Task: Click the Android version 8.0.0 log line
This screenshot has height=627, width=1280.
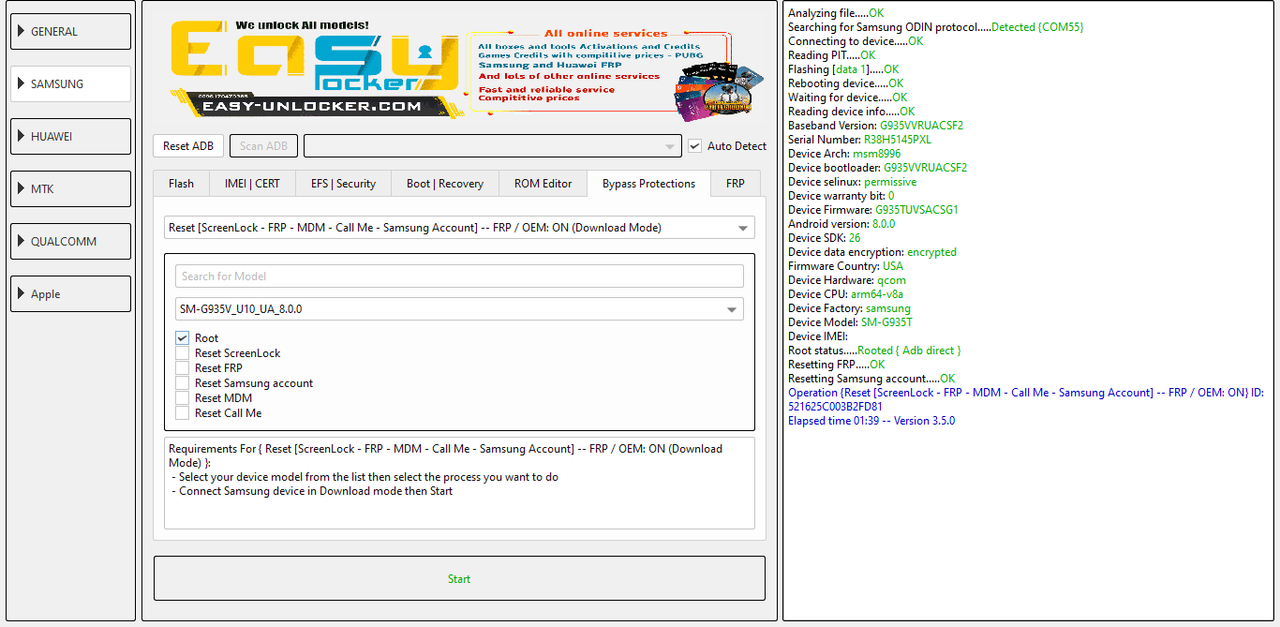Action: click(841, 224)
